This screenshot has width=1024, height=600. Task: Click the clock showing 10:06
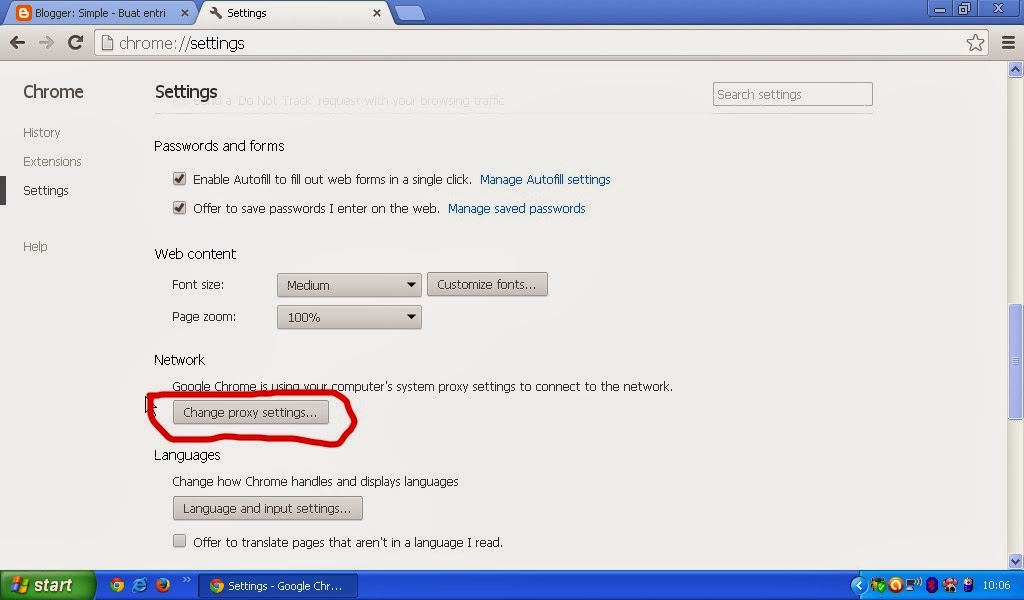(996, 586)
